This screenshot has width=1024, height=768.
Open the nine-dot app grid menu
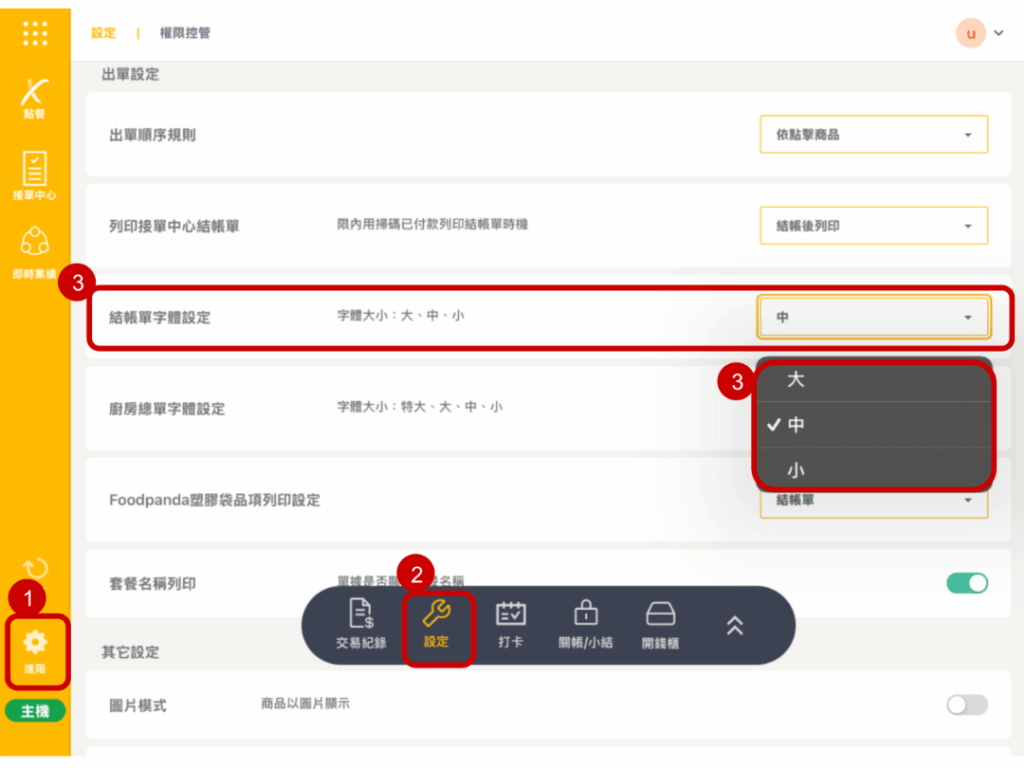click(x=35, y=33)
